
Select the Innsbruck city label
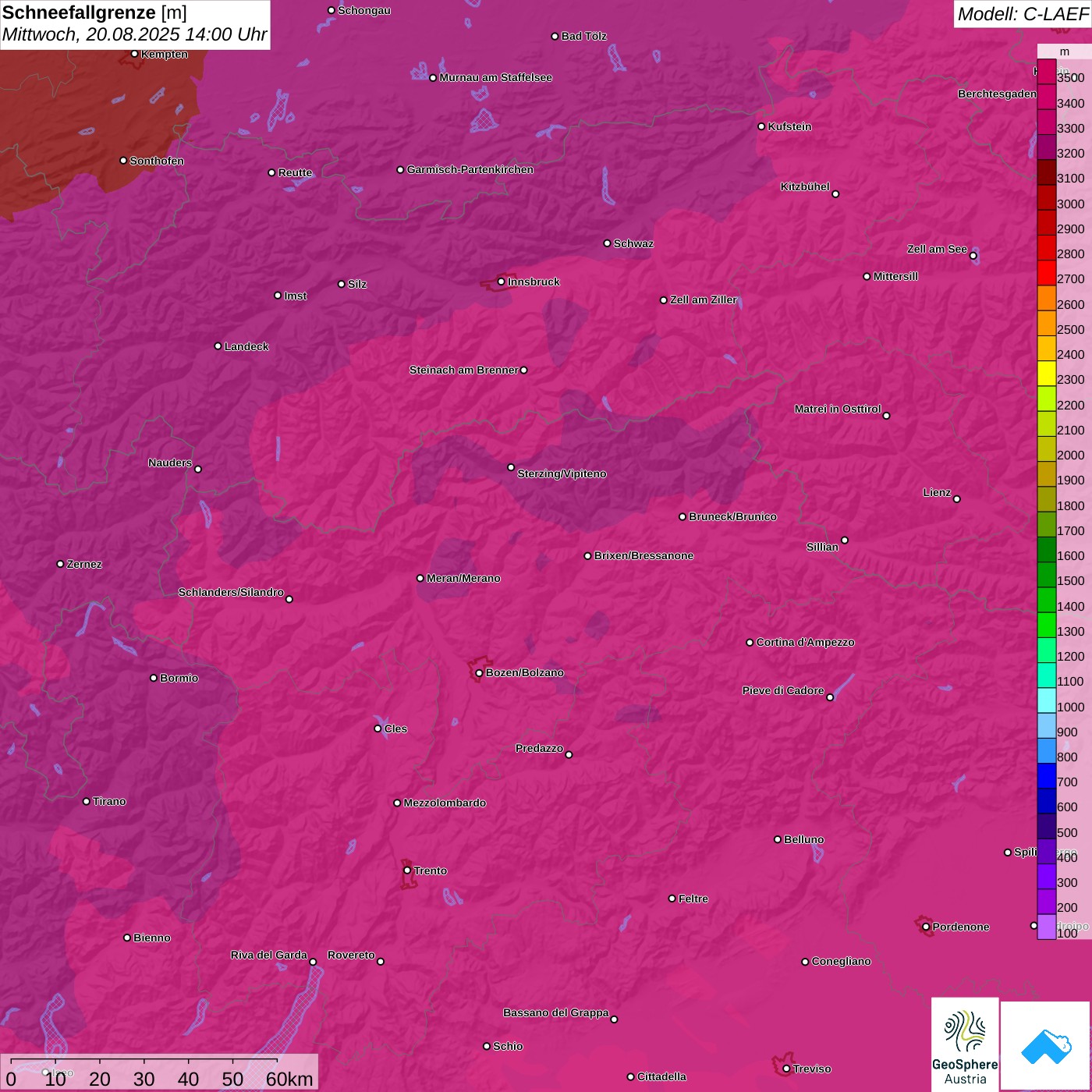(534, 282)
